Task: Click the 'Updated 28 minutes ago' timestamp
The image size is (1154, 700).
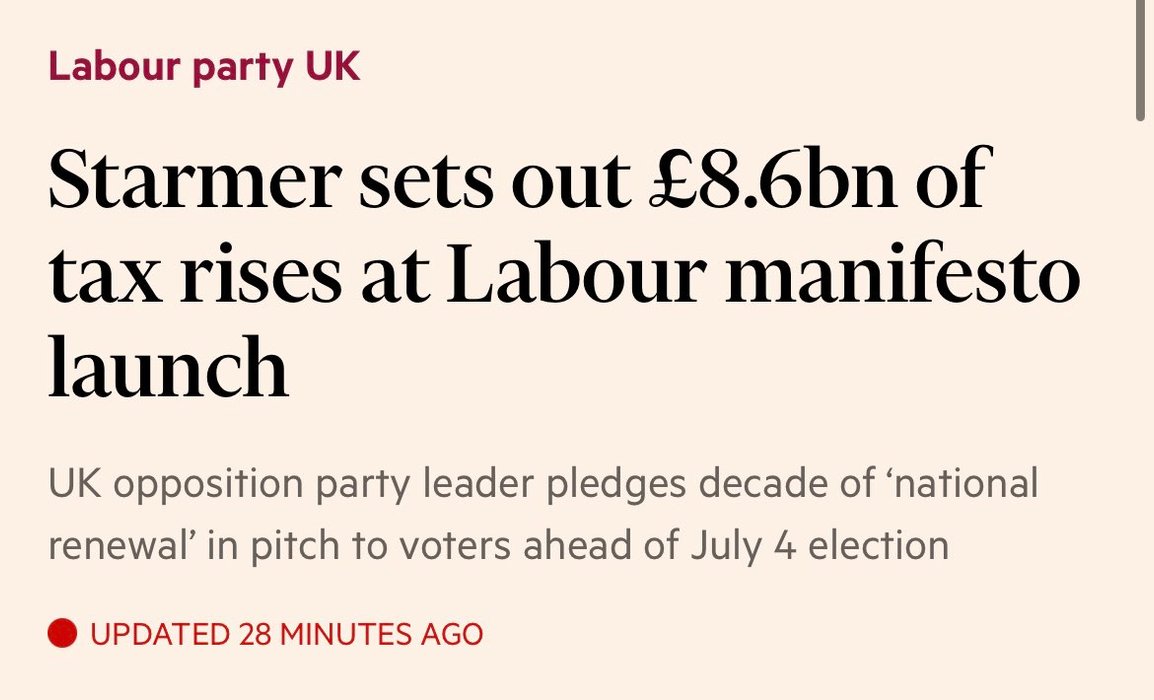Action: (287, 634)
